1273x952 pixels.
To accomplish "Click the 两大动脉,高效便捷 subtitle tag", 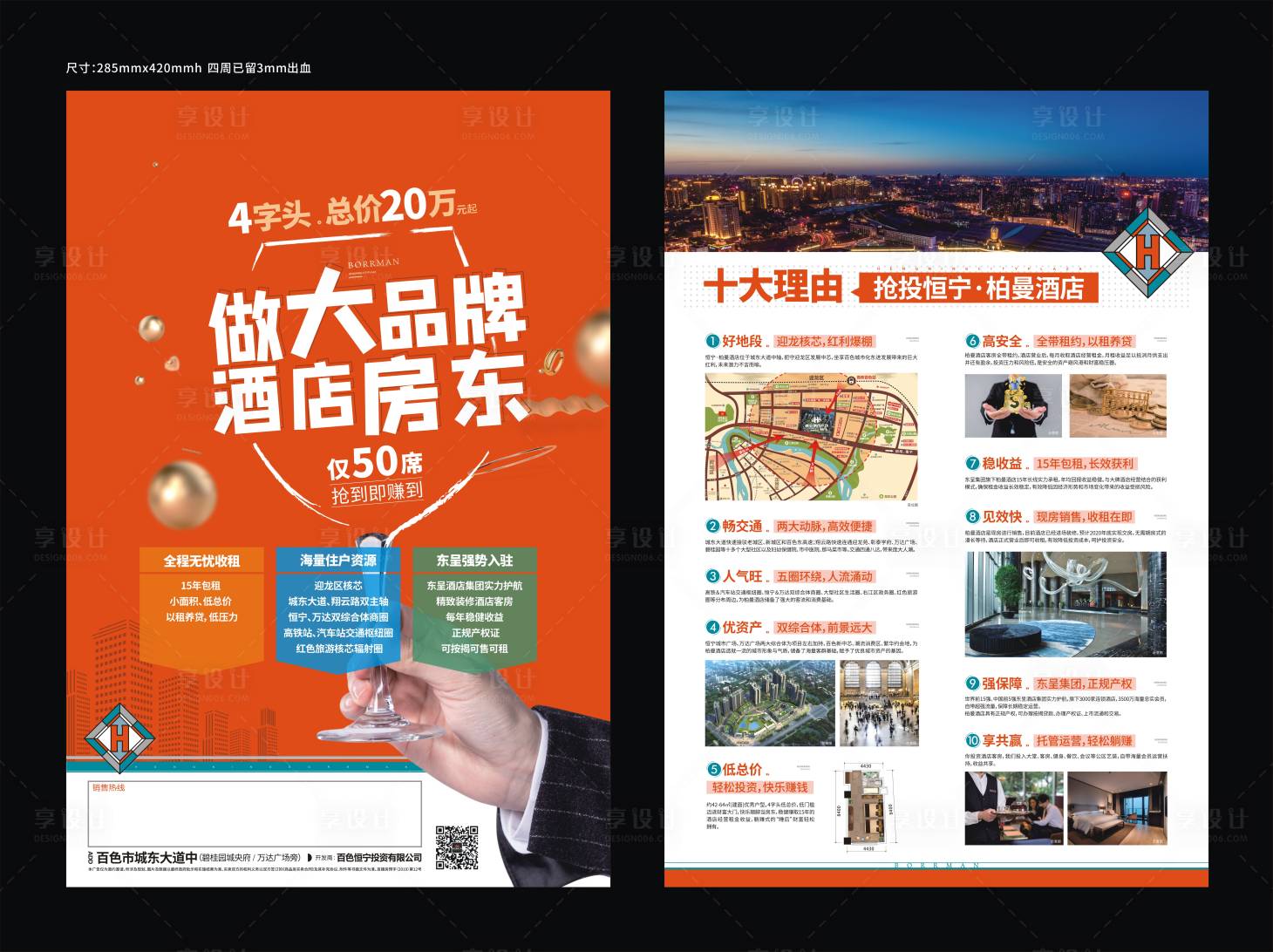I will point(823,526).
